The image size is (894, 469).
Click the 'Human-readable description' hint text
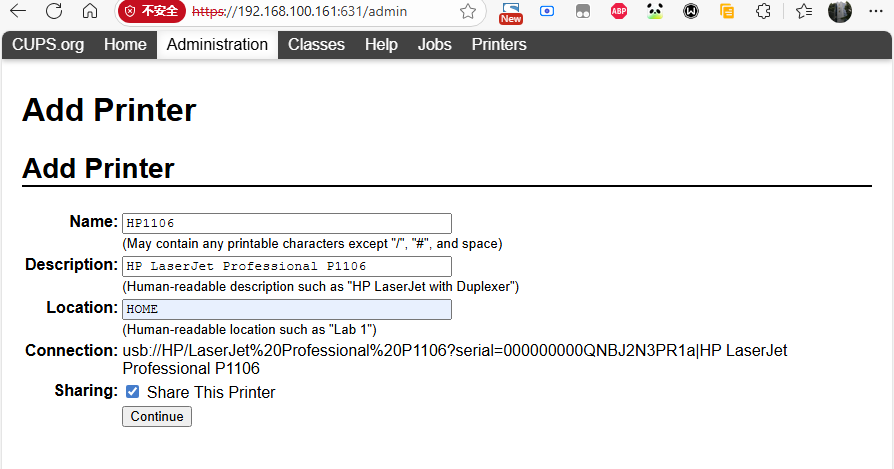tap(320, 286)
